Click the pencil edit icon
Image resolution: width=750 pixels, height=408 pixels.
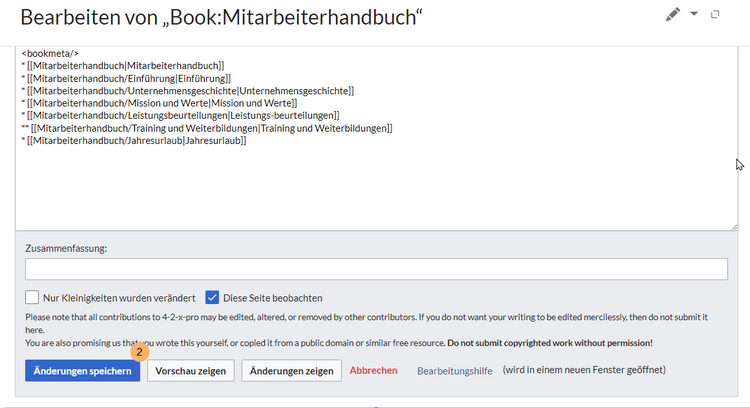[x=673, y=14]
